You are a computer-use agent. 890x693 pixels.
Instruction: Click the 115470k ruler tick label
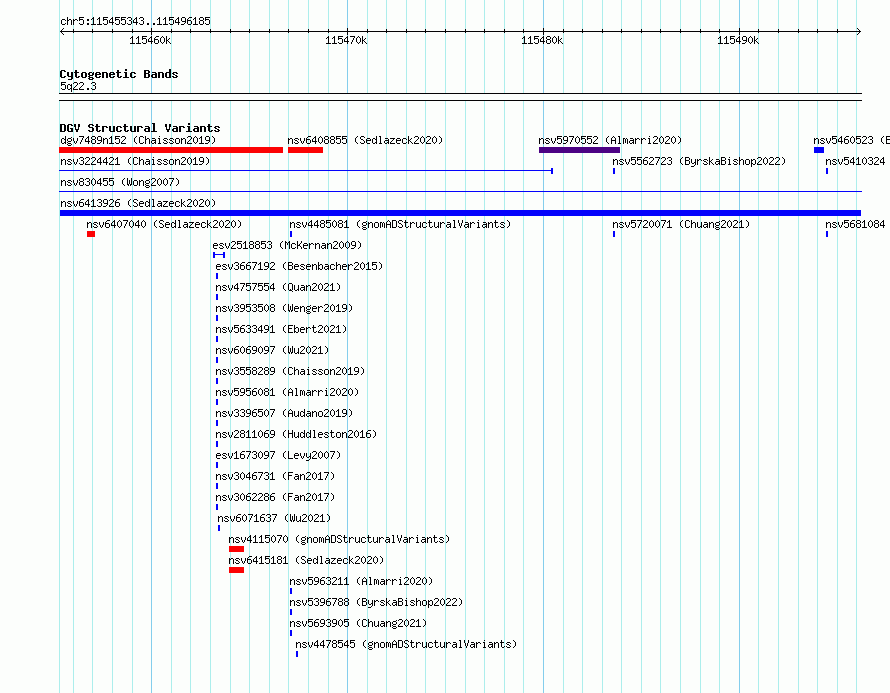click(x=346, y=40)
